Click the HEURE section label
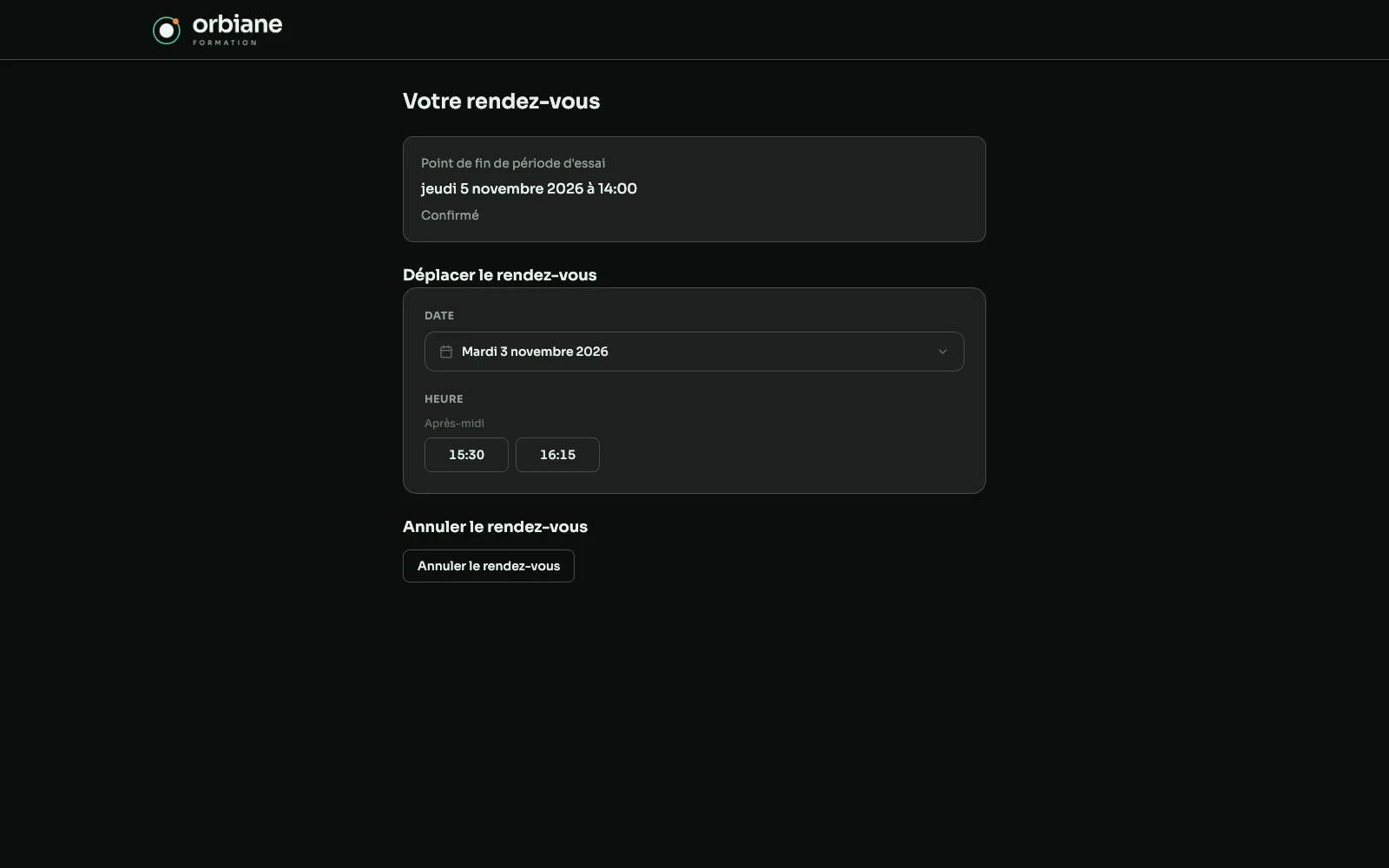The width and height of the screenshot is (1389, 868). pos(444,399)
